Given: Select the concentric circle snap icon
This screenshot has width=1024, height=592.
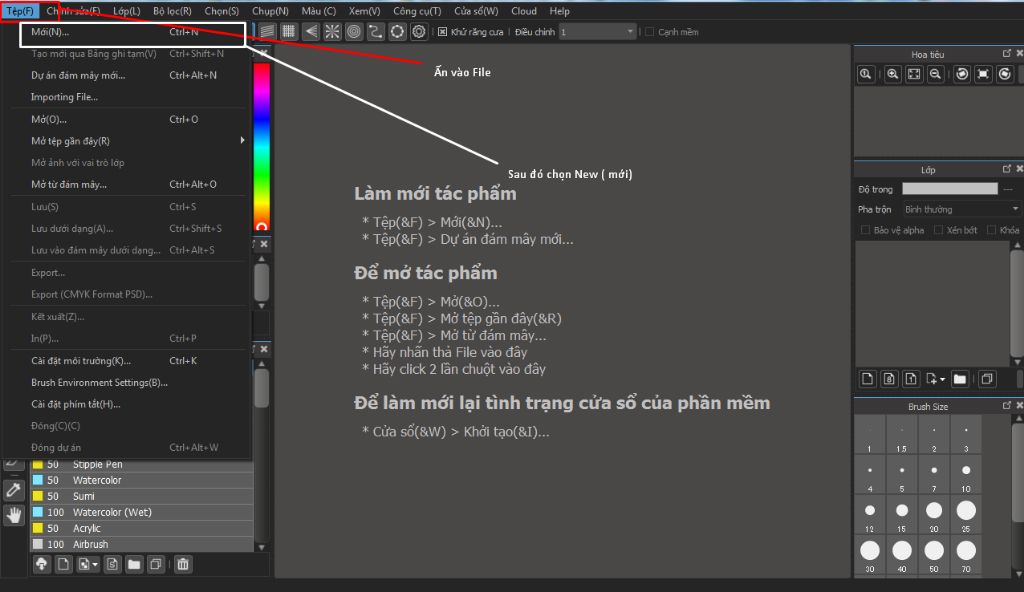Looking at the screenshot, I should click(354, 31).
